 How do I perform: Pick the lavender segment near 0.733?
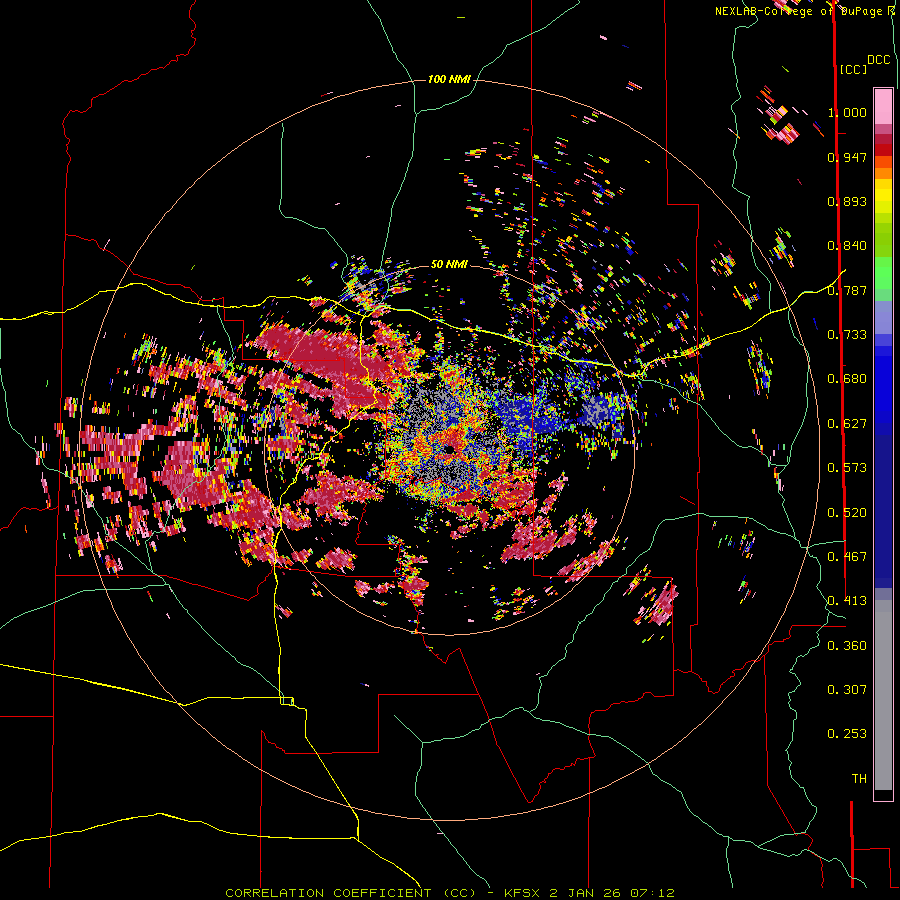(x=883, y=317)
